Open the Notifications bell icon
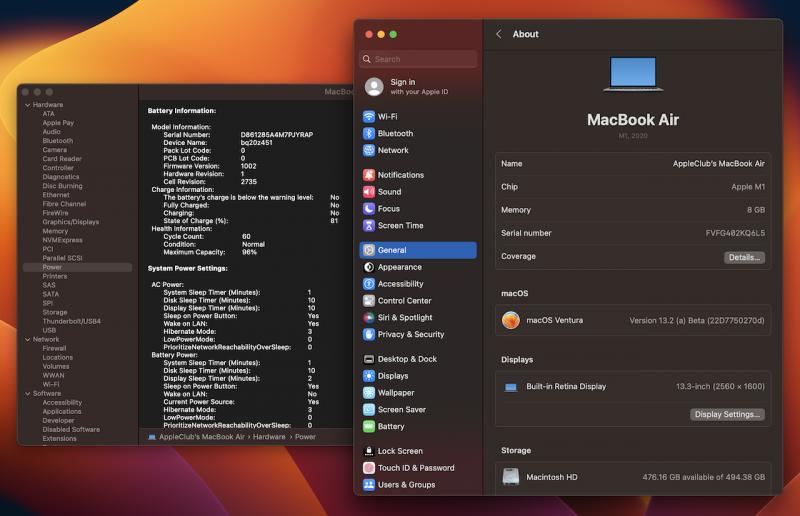 pyautogui.click(x=368, y=175)
